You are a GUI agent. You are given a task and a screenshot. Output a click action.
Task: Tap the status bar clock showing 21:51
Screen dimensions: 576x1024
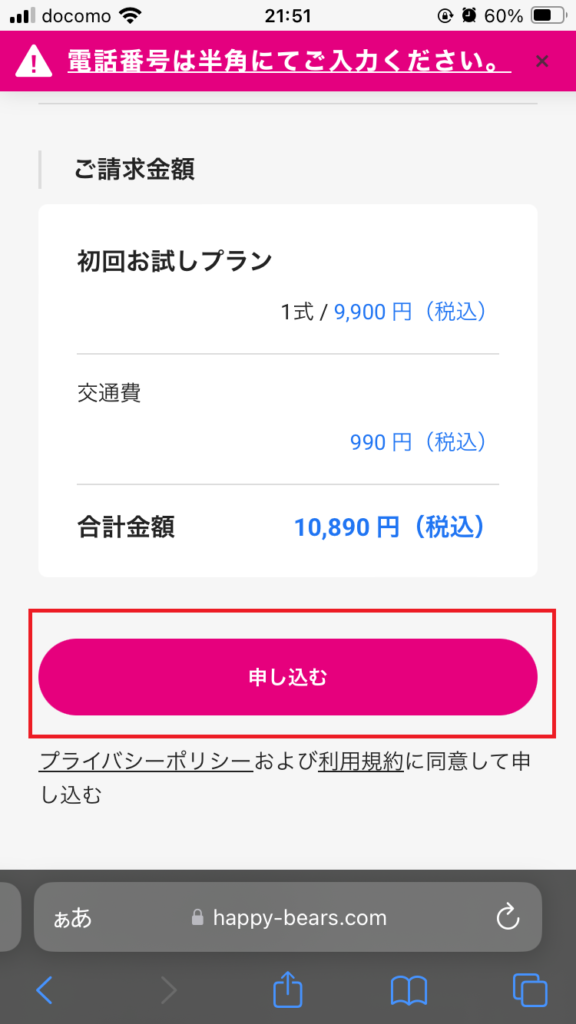click(x=287, y=16)
